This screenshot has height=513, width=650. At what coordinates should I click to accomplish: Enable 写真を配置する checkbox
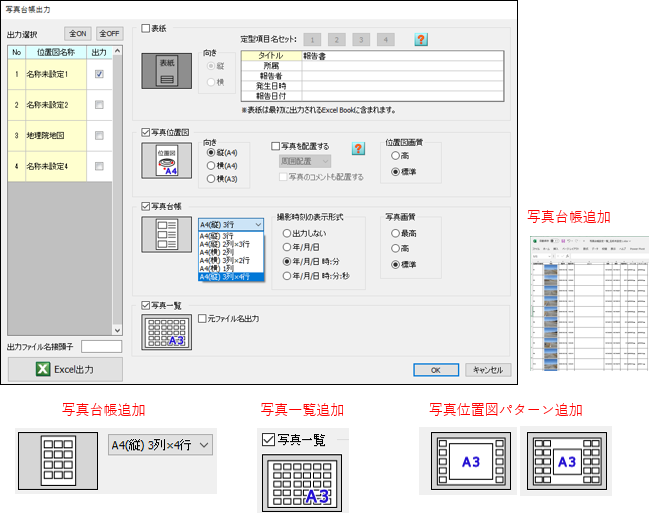tap(275, 146)
